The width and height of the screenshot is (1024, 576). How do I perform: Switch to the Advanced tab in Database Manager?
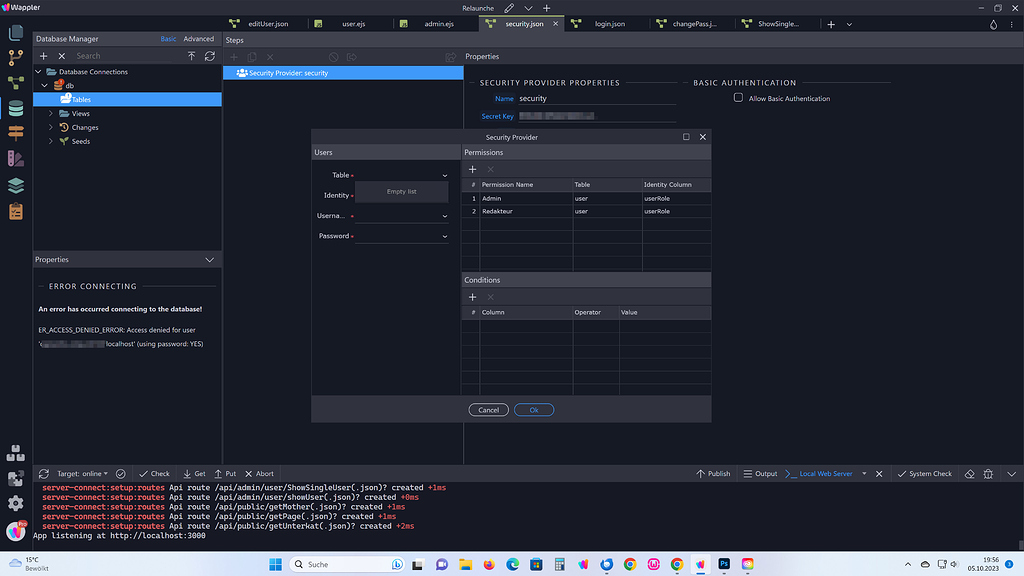(x=199, y=38)
